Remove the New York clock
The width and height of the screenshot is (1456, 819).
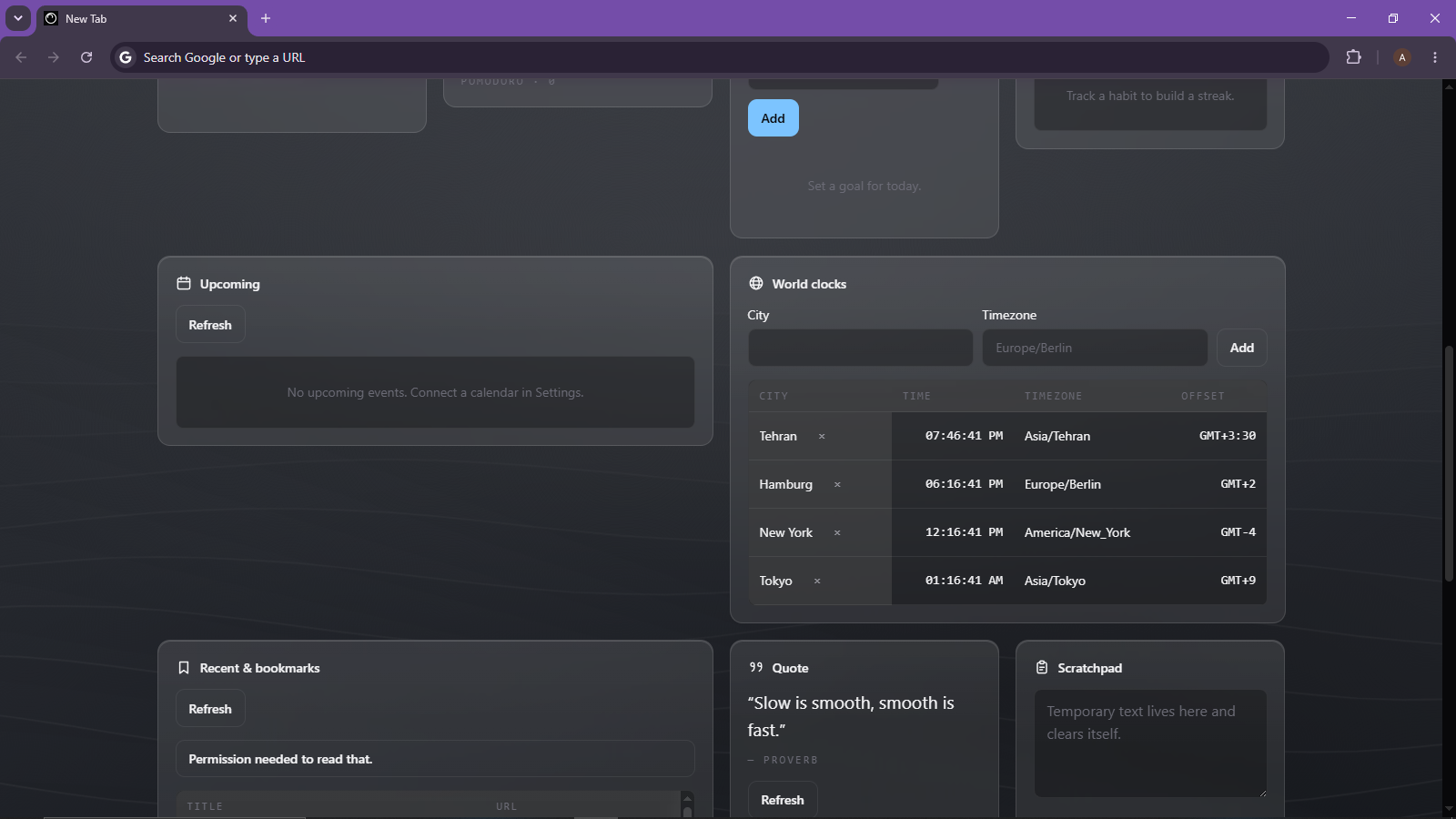click(837, 533)
